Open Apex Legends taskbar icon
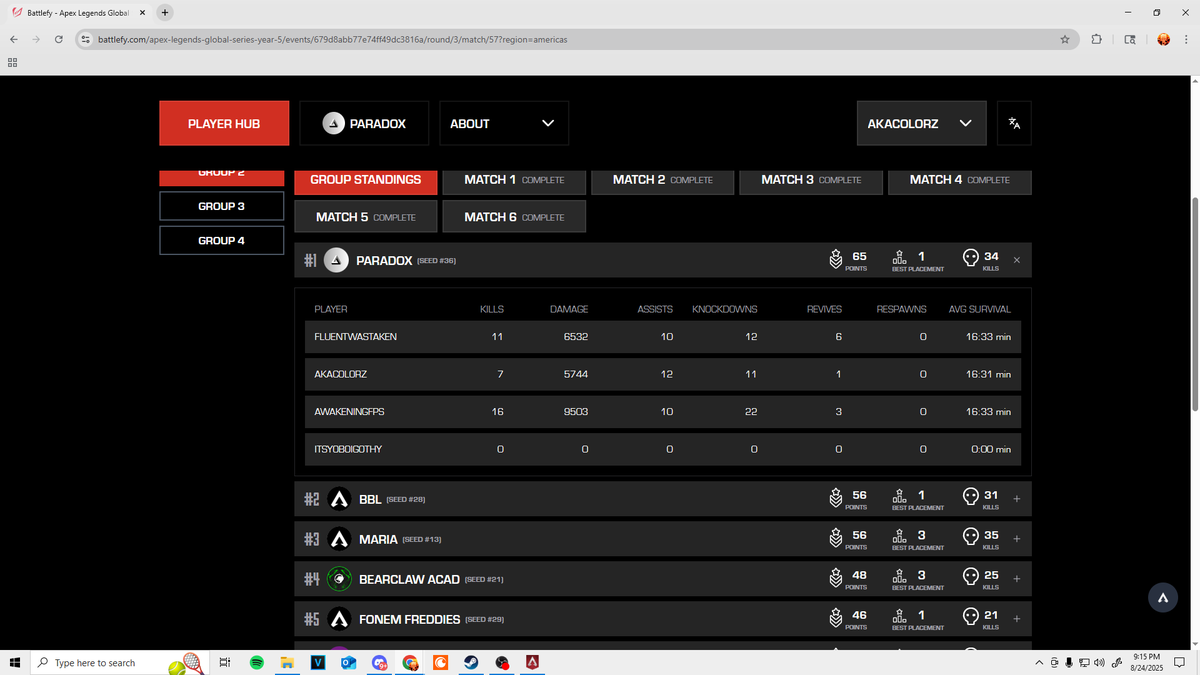1200x675 pixels. point(533,662)
